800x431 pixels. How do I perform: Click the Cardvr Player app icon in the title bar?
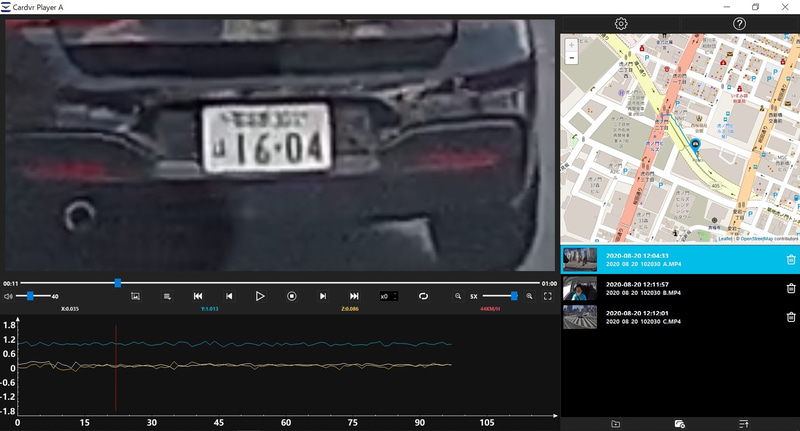pyautogui.click(x=6, y=7)
